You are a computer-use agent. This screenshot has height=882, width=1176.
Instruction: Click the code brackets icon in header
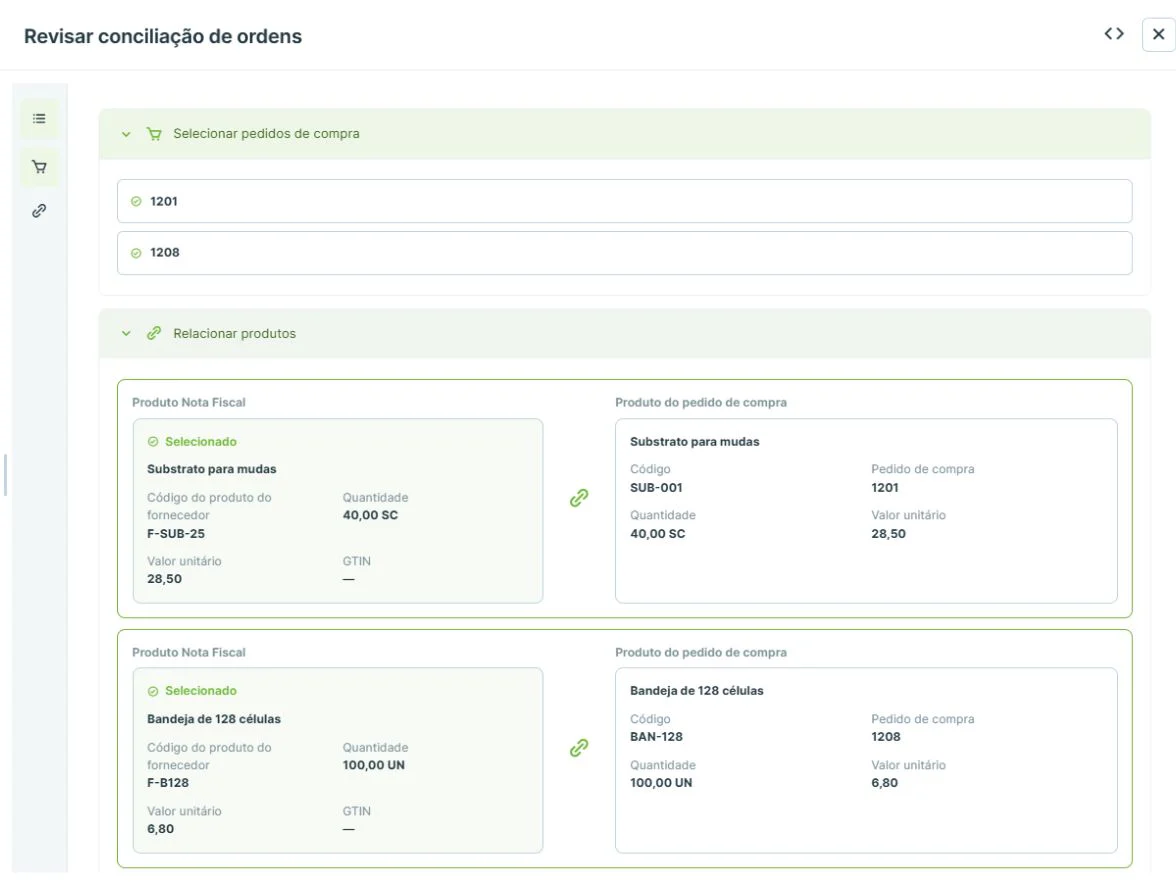click(x=1114, y=34)
